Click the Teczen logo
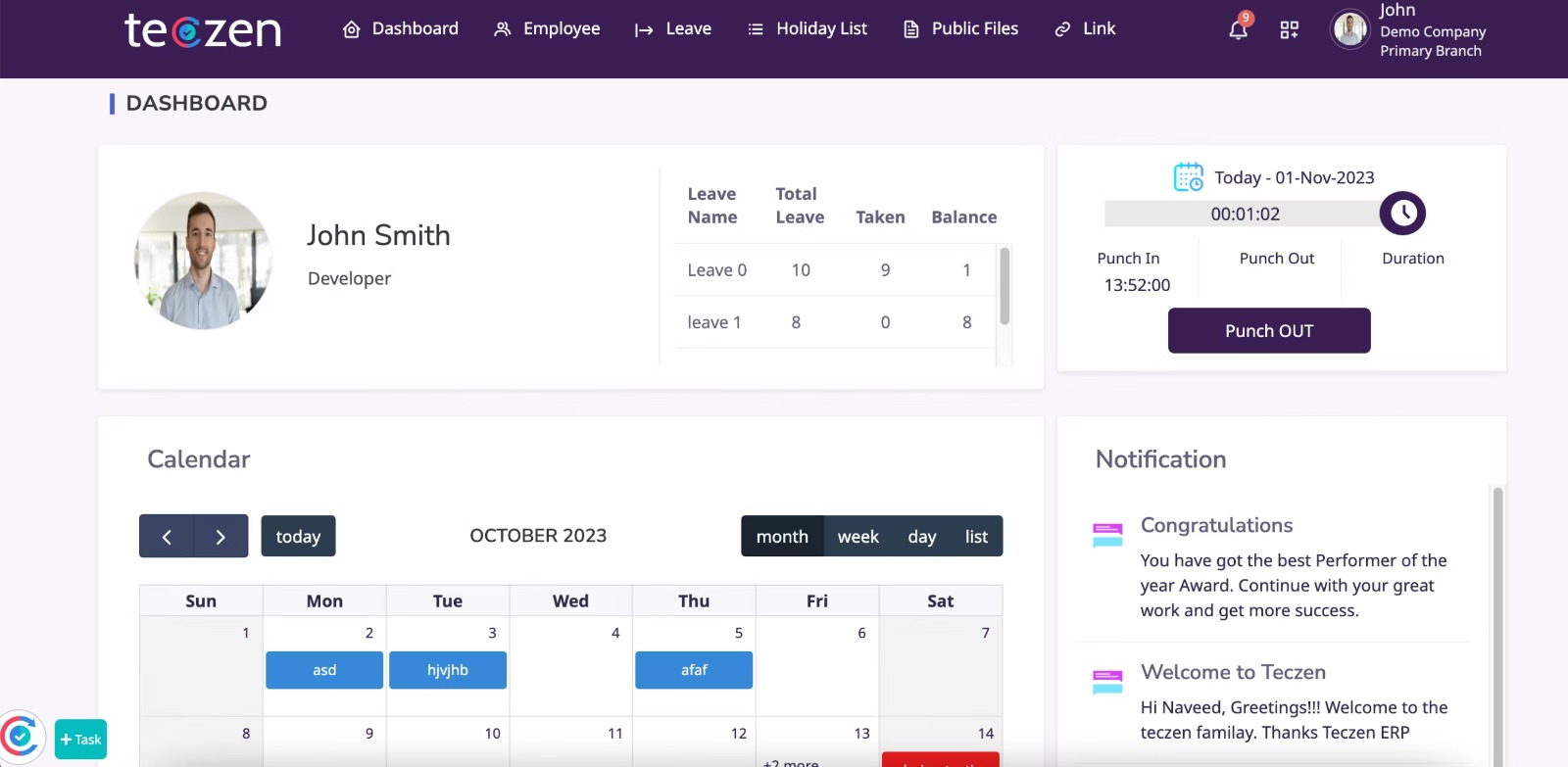1568x767 pixels. coord(203,30)
